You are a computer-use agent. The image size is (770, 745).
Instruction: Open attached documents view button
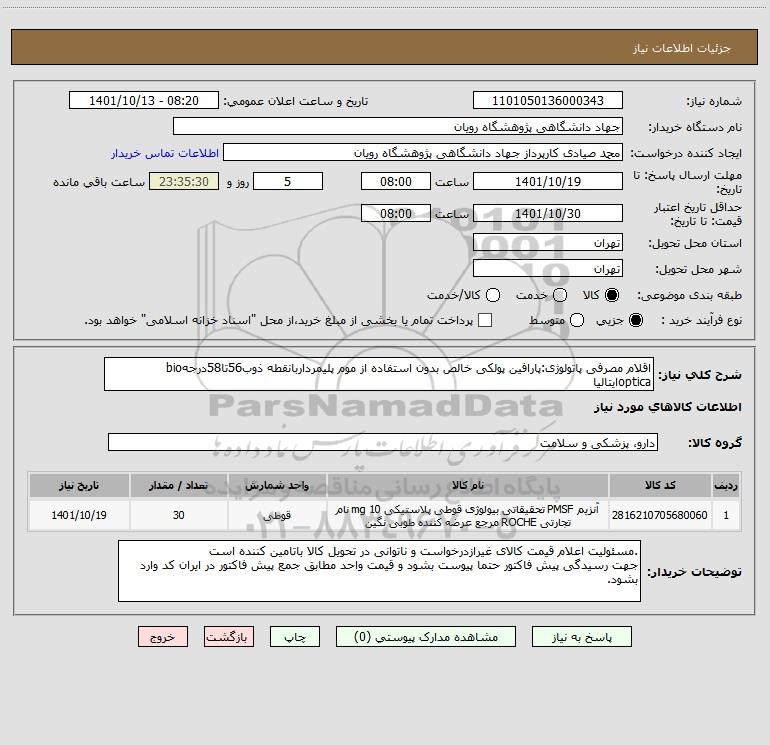coord(426,637)
